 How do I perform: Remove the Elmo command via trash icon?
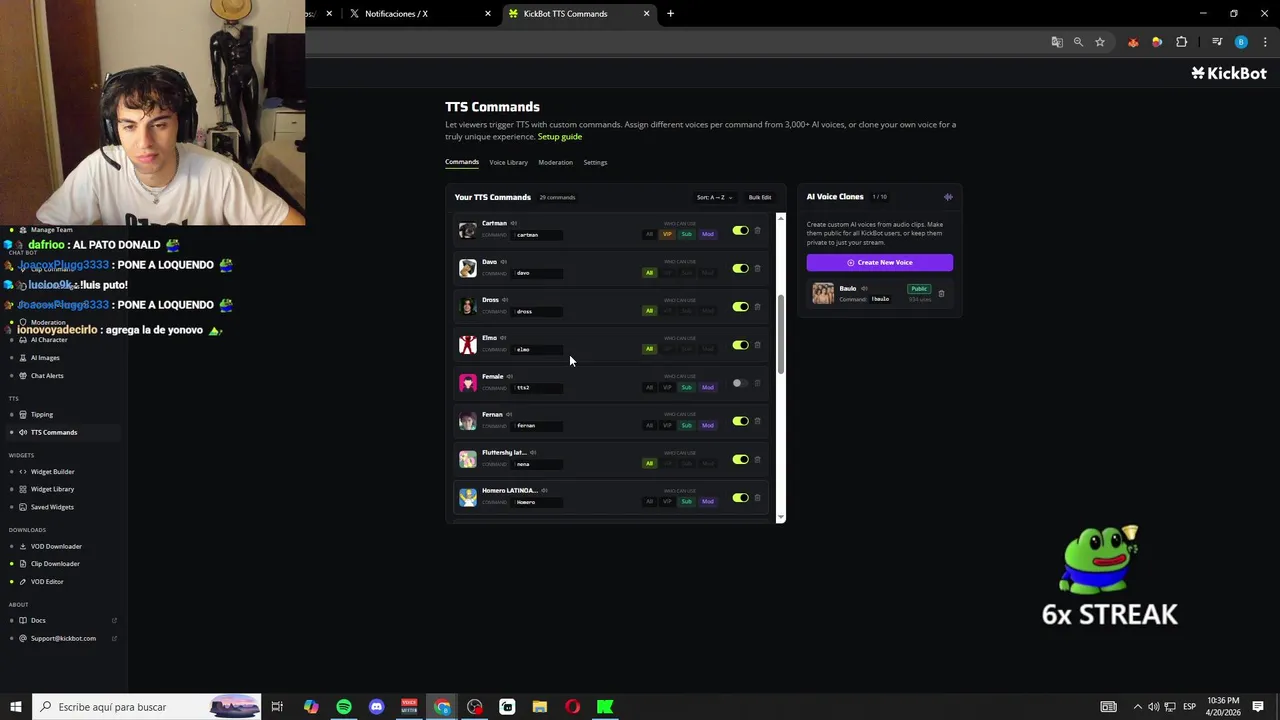(x=757, y=345)
